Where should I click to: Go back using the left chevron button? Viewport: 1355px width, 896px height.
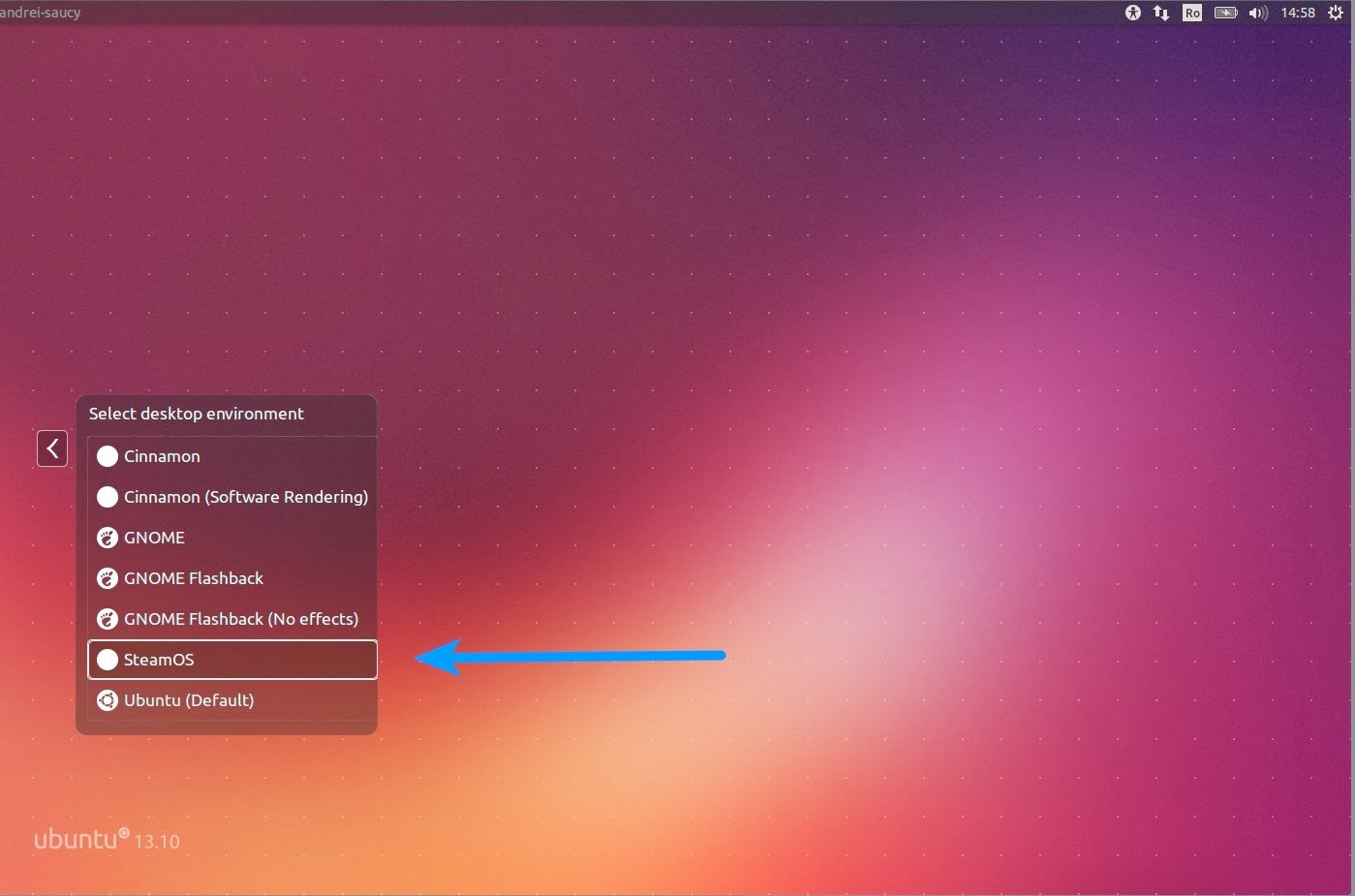[52, 448]
